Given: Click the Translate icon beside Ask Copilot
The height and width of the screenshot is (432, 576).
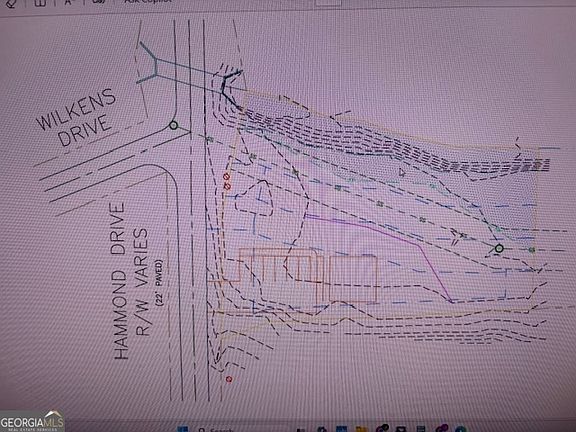Looking at the screenshot, I should tap(97, 2).
